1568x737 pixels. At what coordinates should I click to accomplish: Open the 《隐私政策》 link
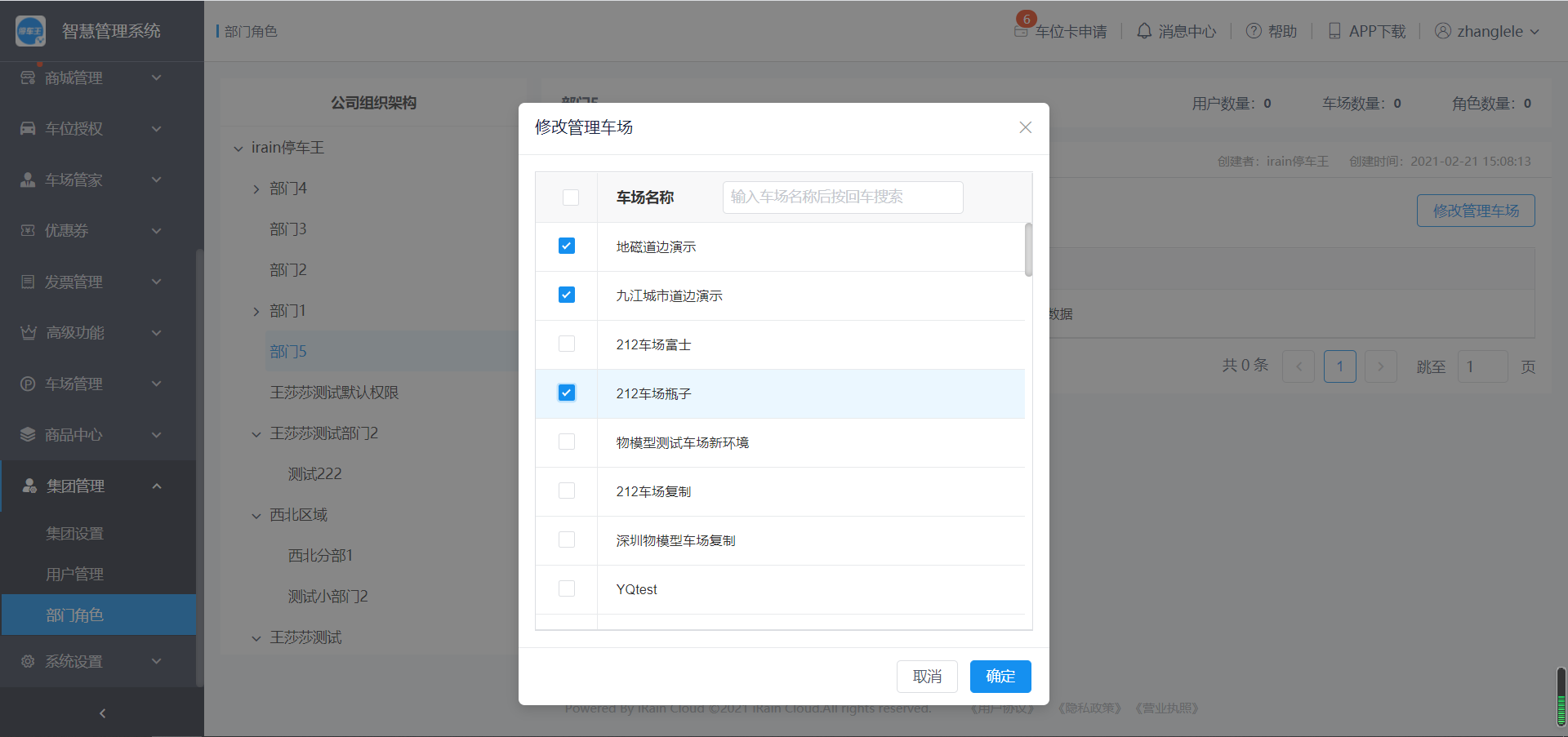point(1089,708)
